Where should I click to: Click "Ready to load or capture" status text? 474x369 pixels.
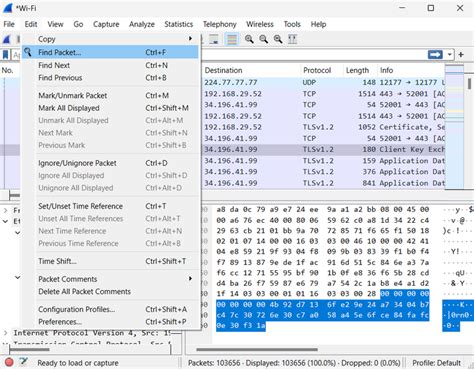[78, 363]
